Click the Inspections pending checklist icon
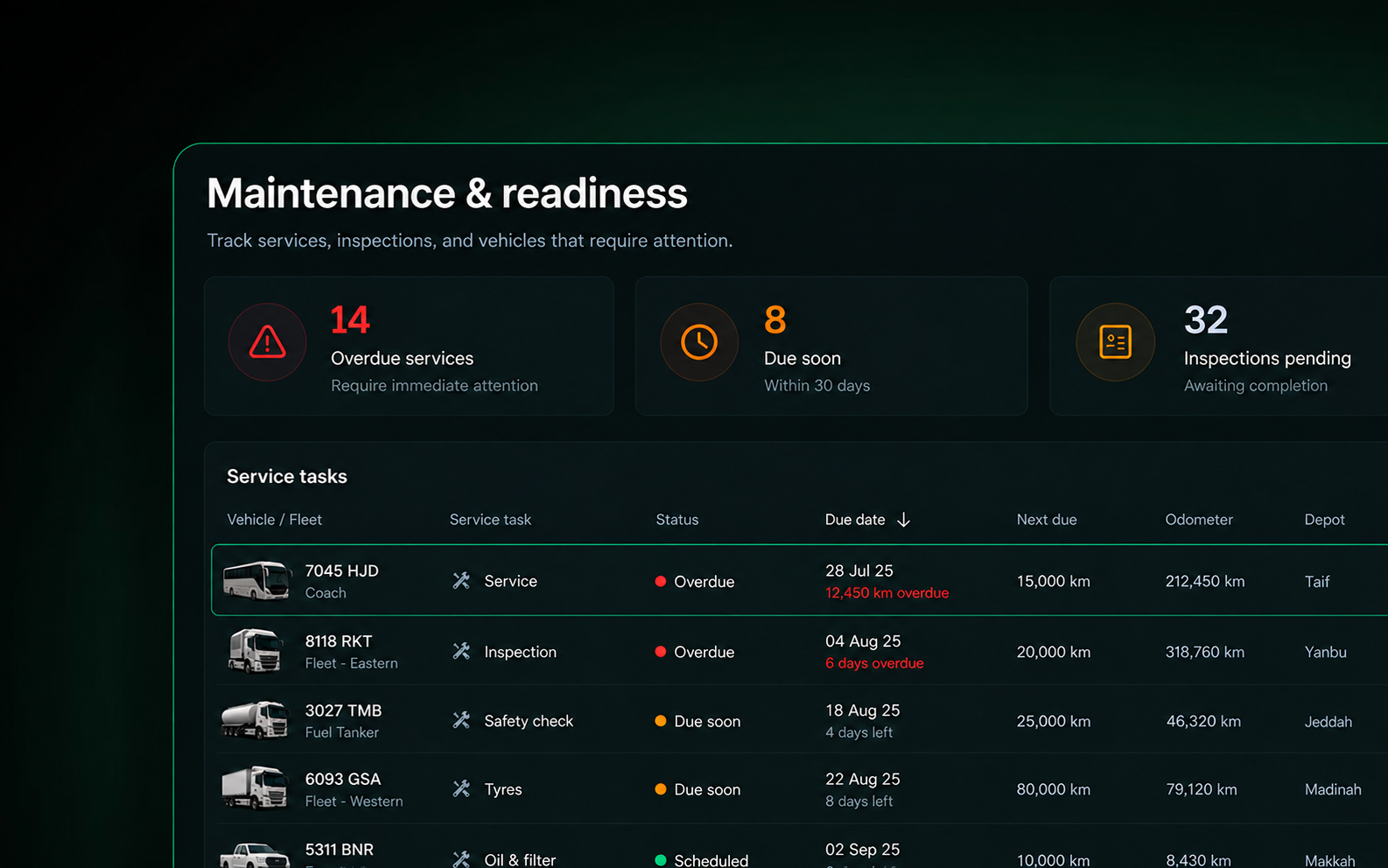Image resolution: width=1388 pixels, height=868 pixels. coord(1115,342)
